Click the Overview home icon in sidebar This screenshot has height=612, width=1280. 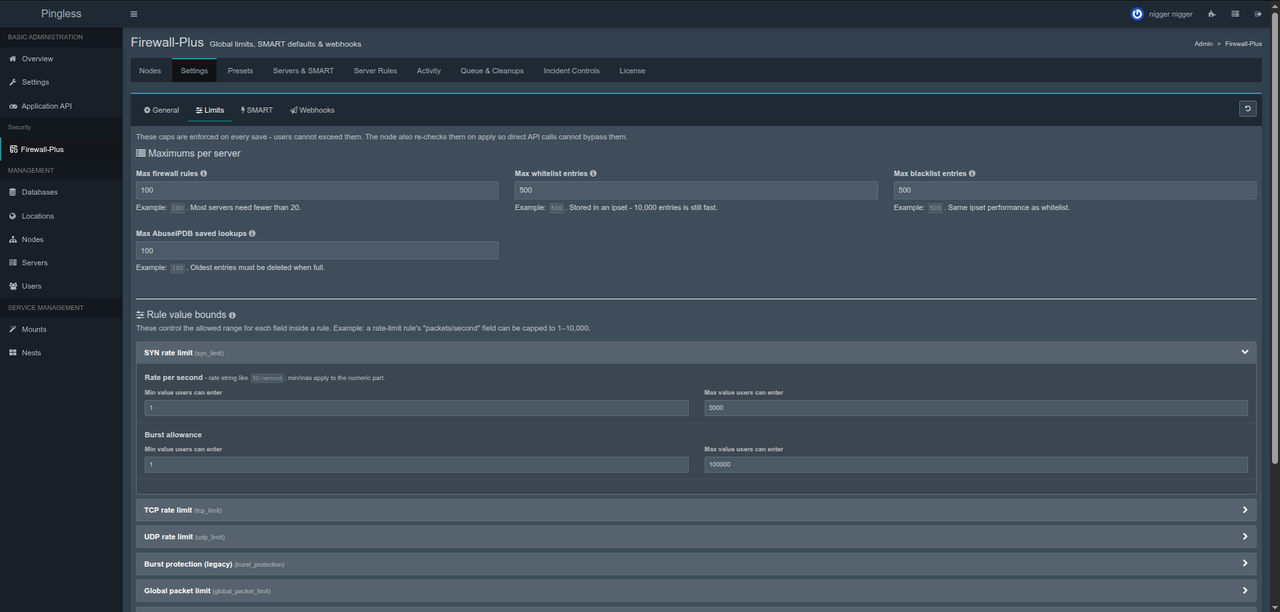(13, 59)
